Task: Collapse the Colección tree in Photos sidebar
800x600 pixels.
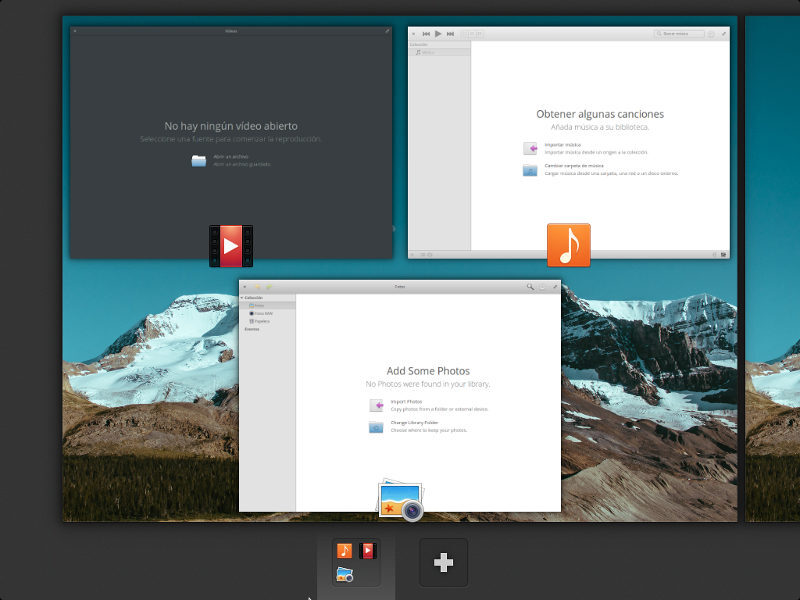Action: pos(243,298)
